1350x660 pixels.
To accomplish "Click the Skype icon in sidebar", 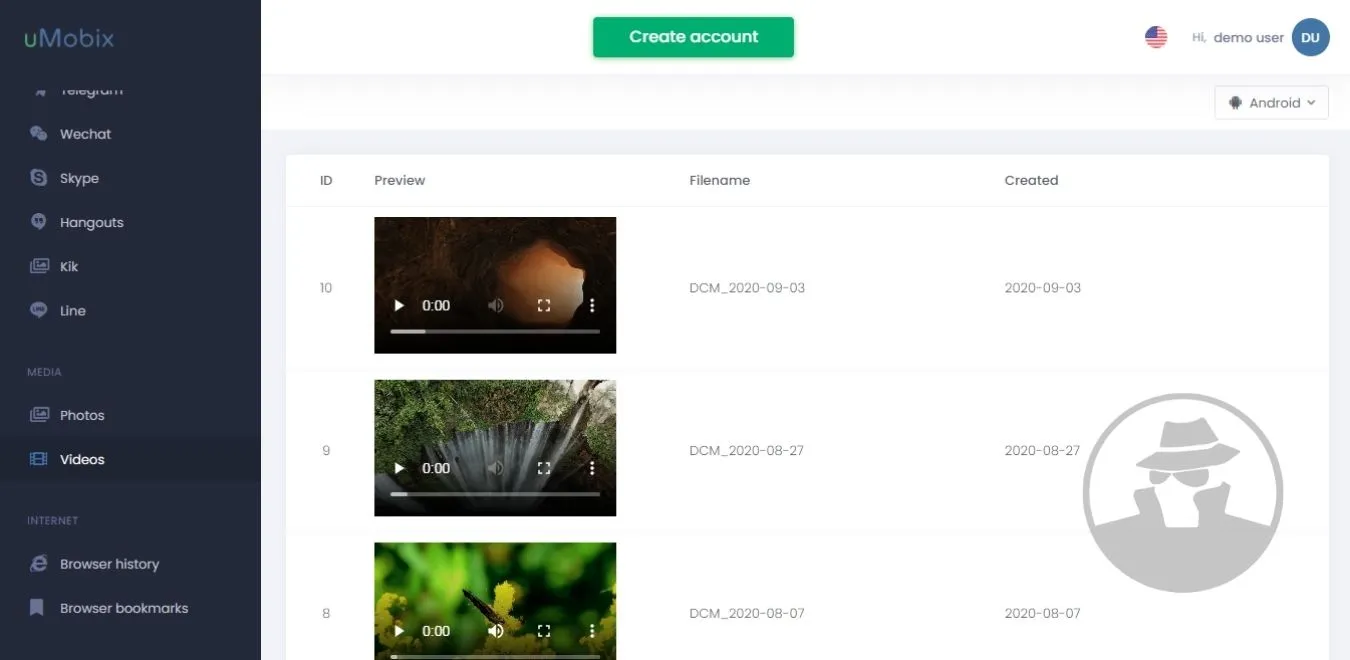I will click(x=38, y=178).
